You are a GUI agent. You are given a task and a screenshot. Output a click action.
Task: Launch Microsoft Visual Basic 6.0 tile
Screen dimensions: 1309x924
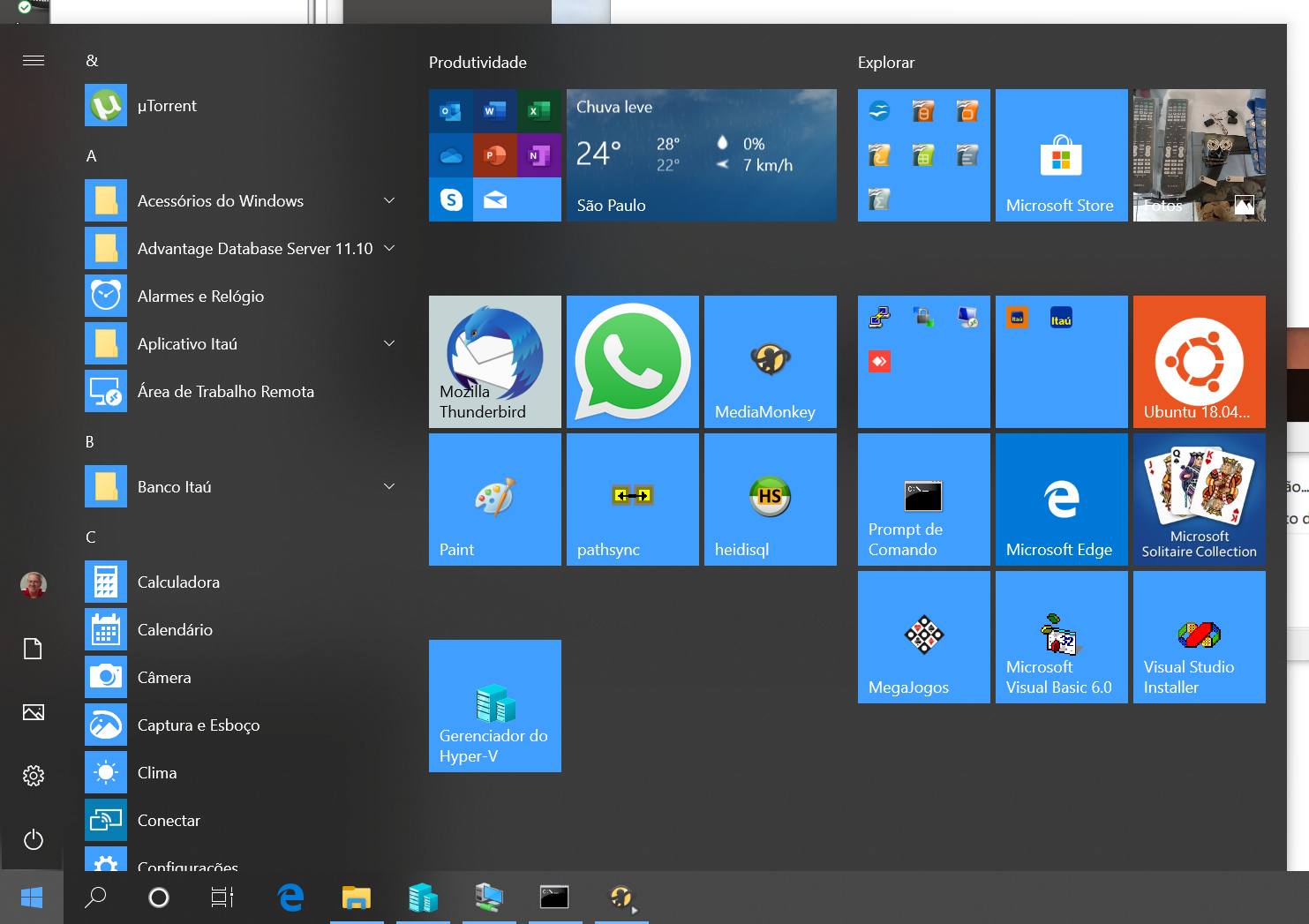click(1061, 637)
